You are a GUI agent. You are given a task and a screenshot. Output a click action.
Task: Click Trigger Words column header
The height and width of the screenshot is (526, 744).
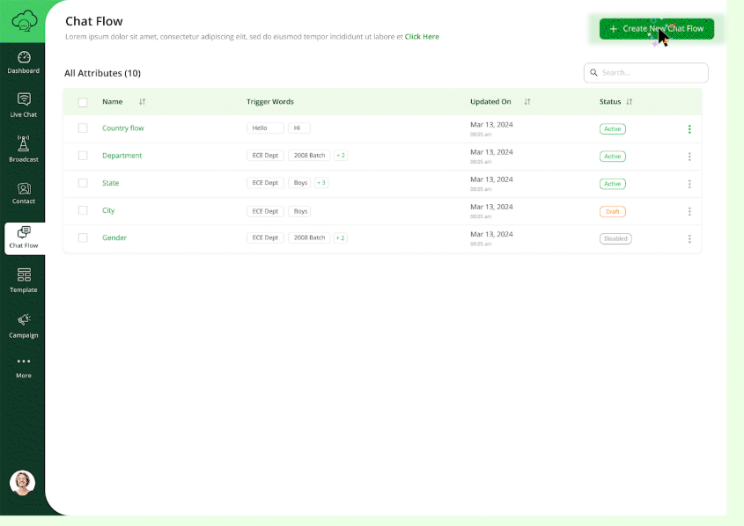(270, 102)
